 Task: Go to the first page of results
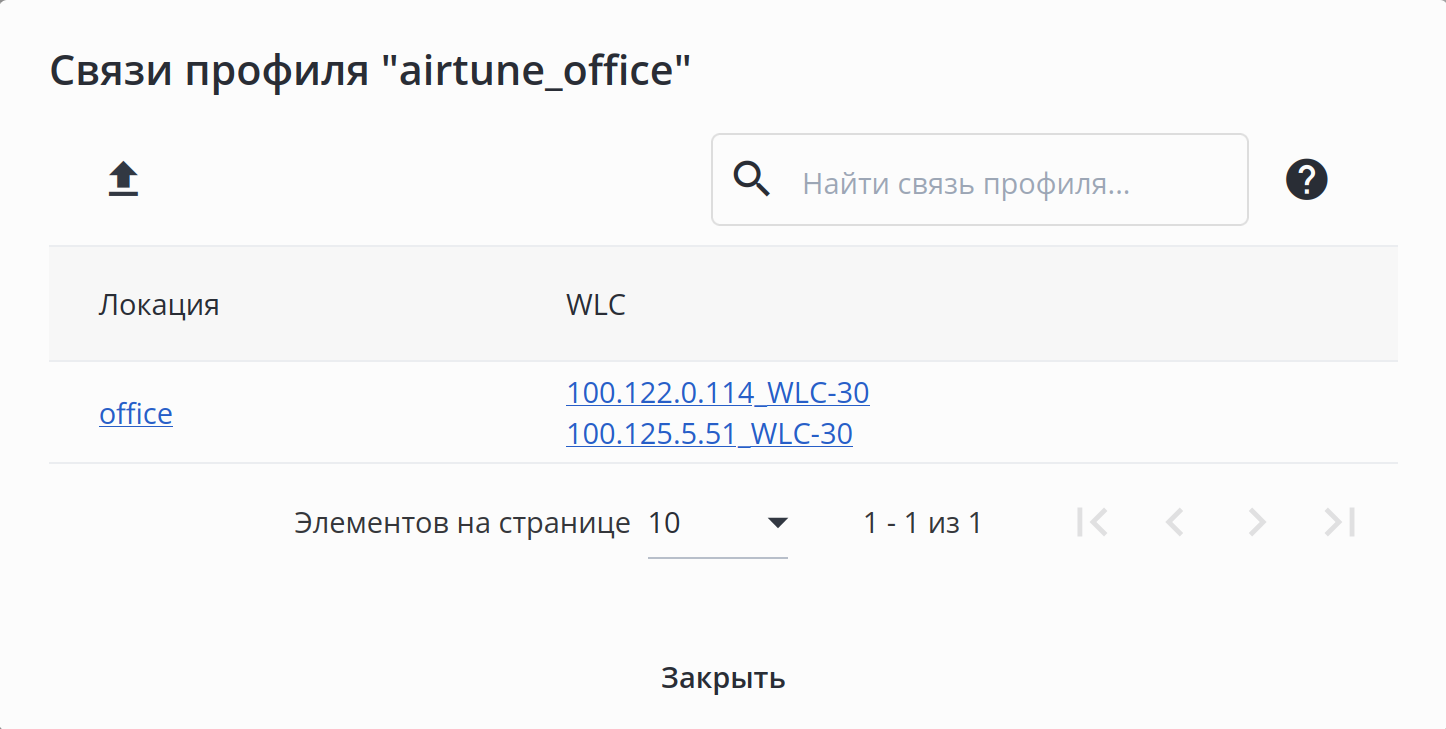(x=1091, y=522)
